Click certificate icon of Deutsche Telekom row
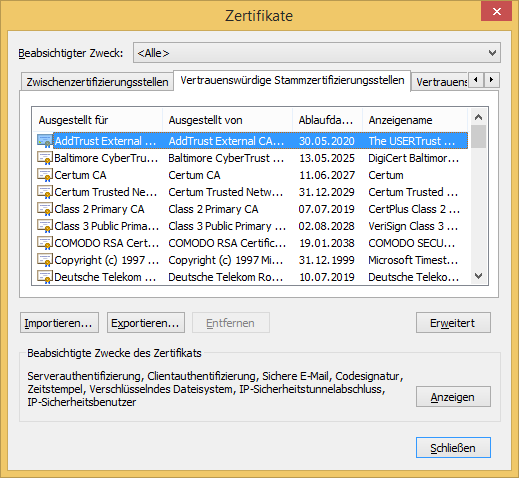The image size is (519, 478). (45, 277)
